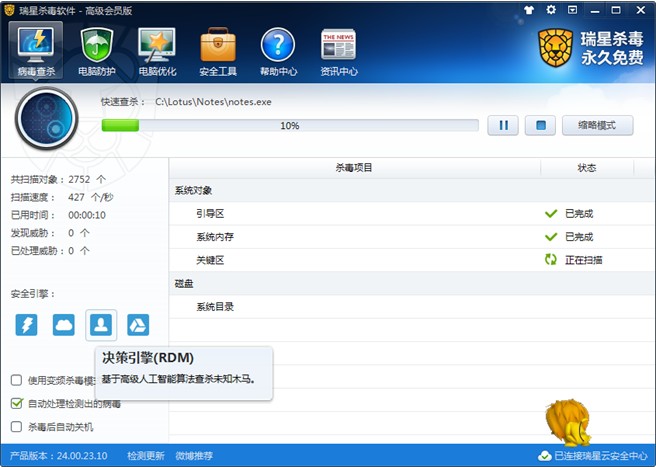Viewport: 656px width, 467px height.
Task: Click the 决策引擎 RDM person engine icon
Action: coord(101,324)
